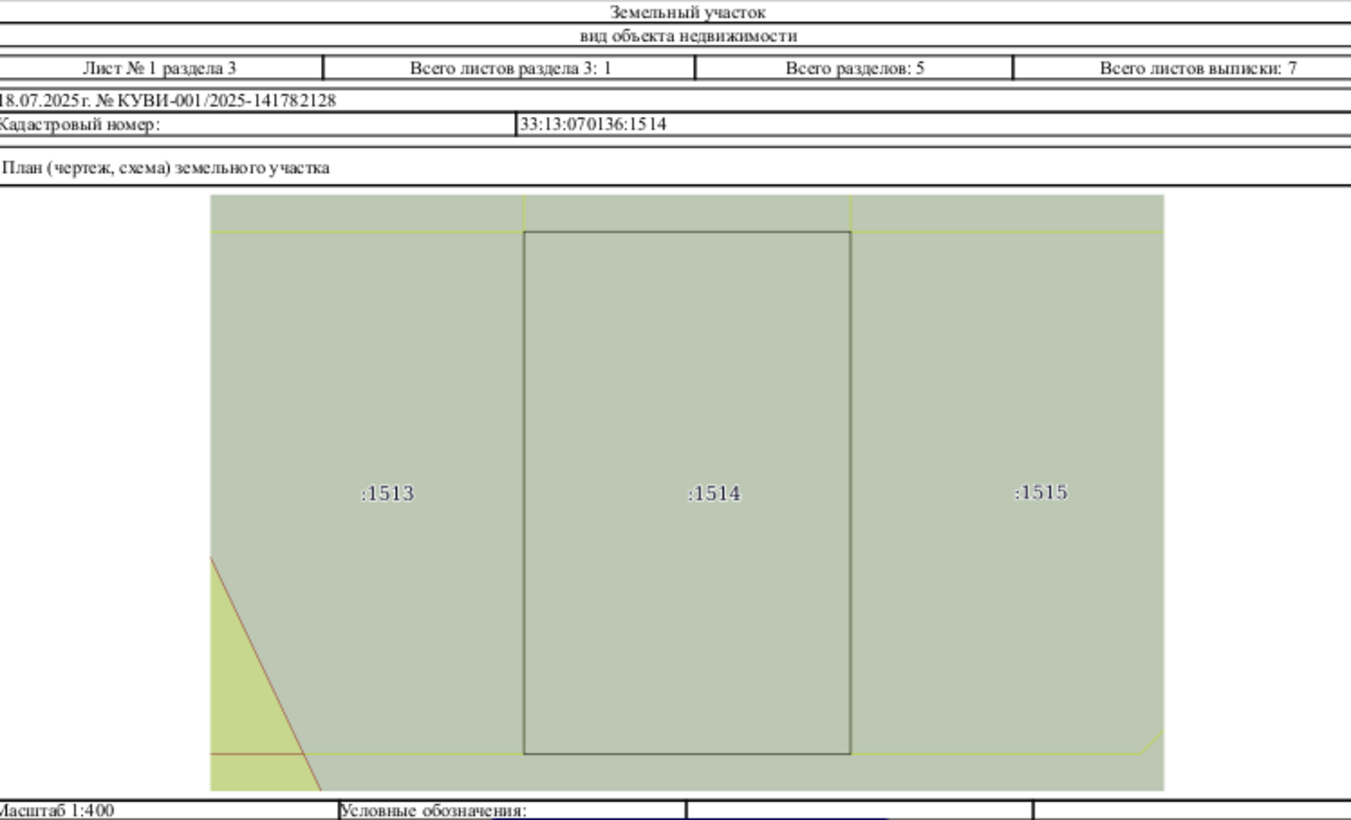Click the top edge of parcel 1514 outline
The image size is (1351, 820).
pyautogui.click(x=687, y=232)
